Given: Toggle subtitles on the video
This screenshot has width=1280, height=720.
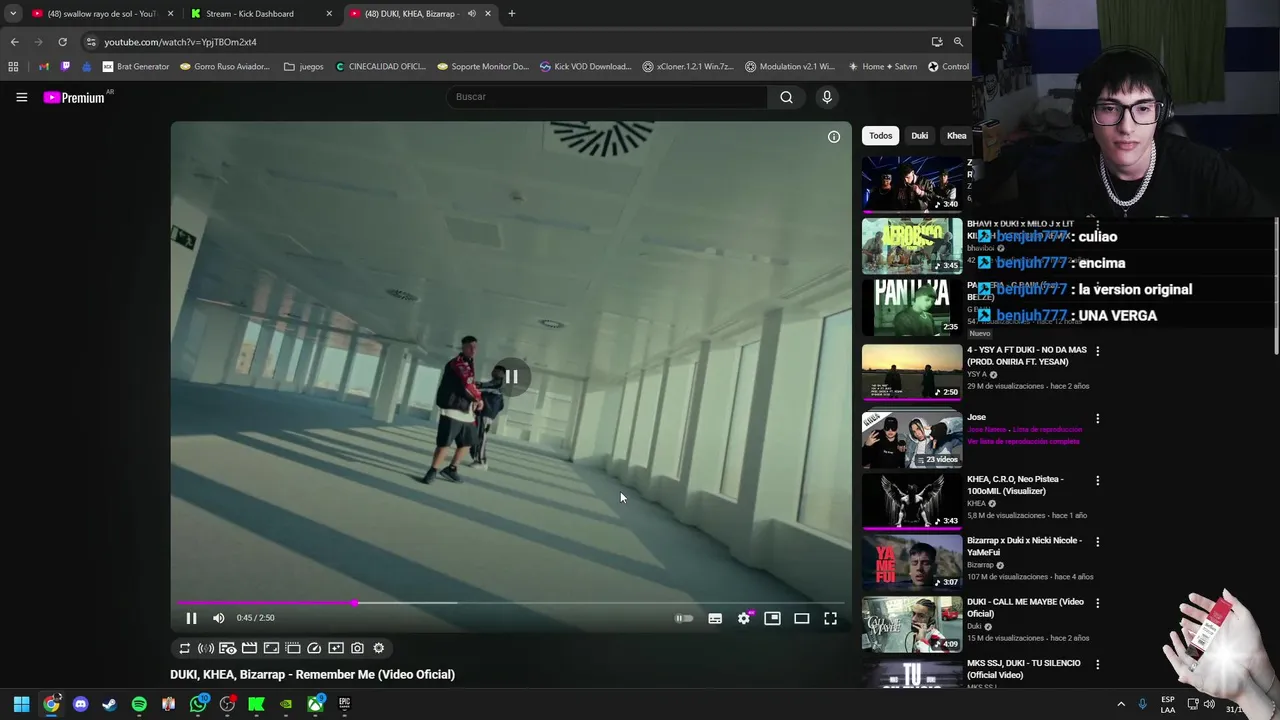Looking at the screenshot, I should [x=715, y=618].
